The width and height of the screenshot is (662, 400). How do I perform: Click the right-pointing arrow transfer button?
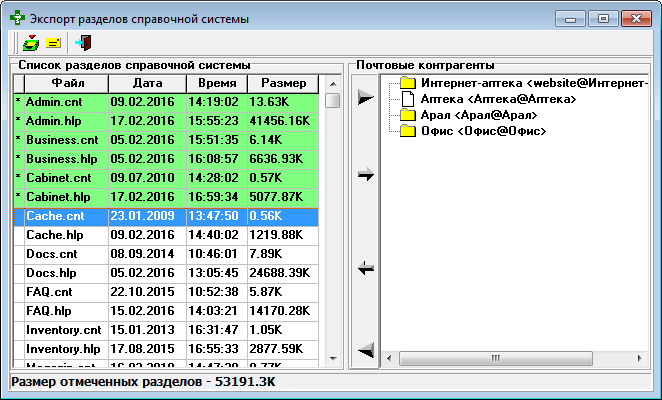point(366,175)
